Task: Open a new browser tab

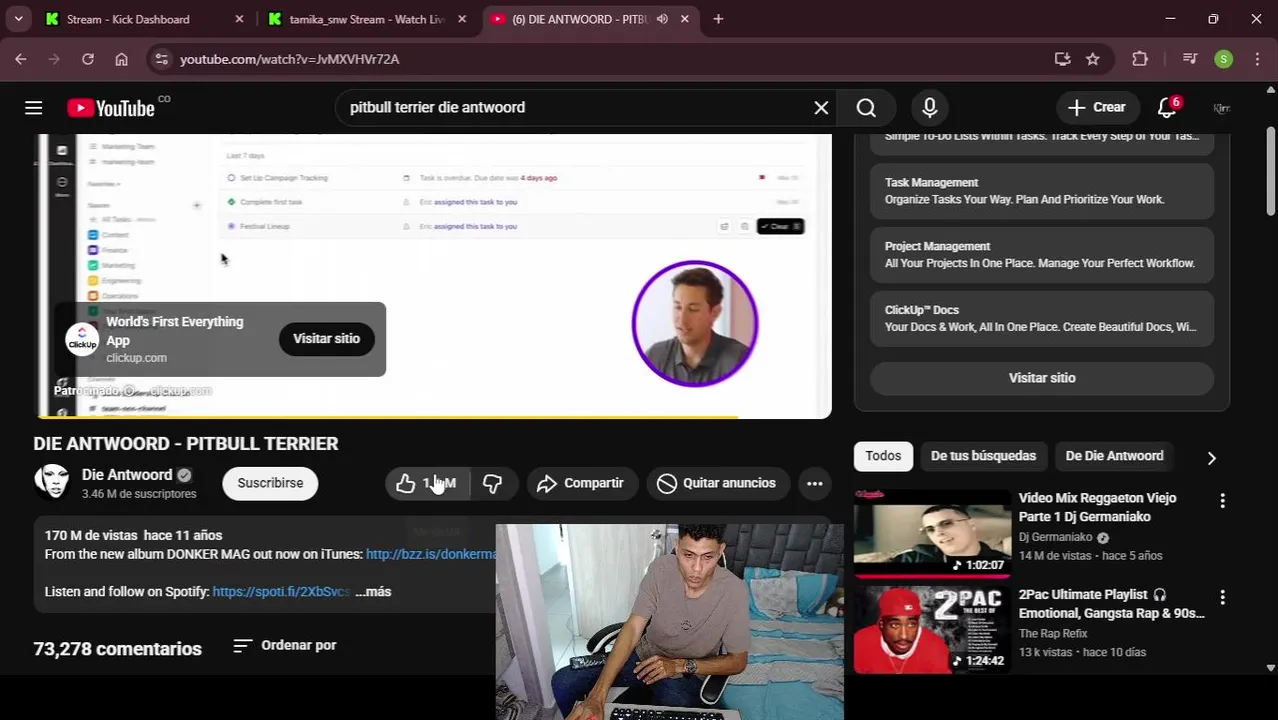Action: (718, 19)
